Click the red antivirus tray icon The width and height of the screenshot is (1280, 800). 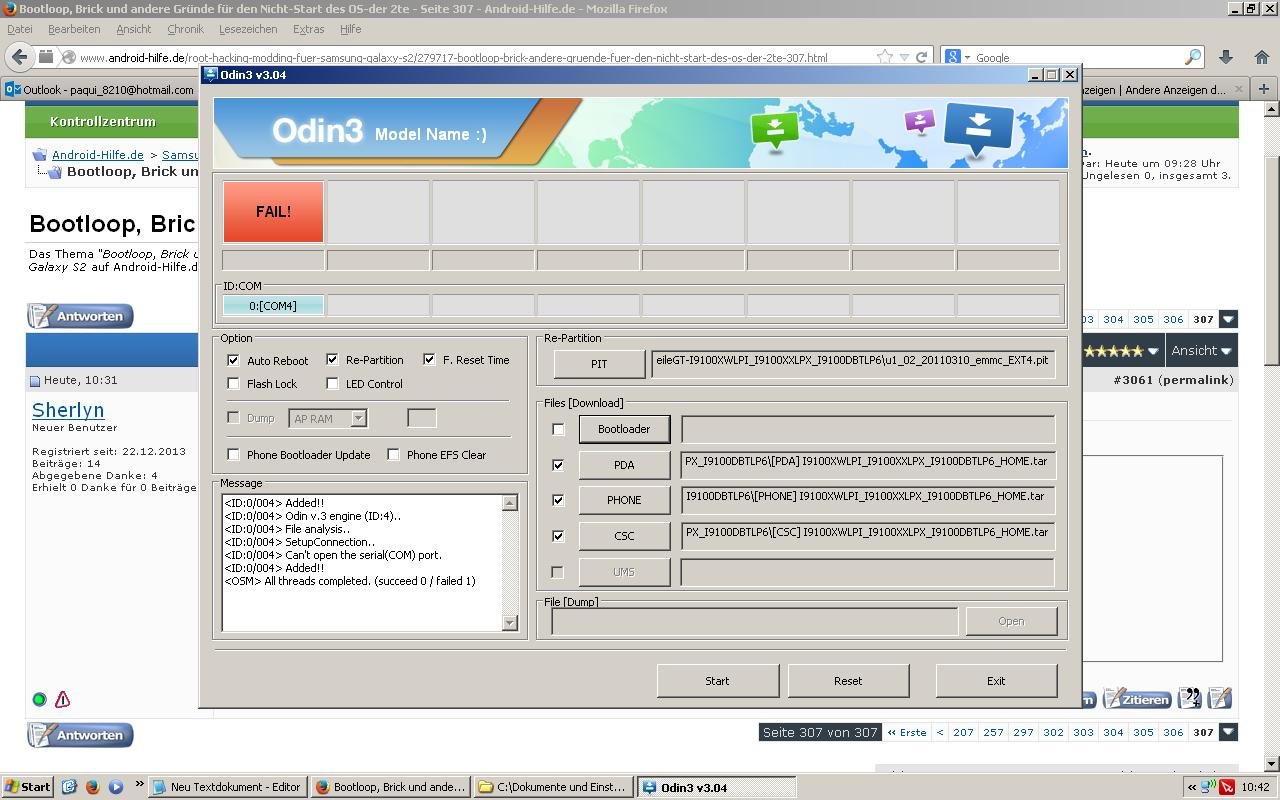click(x=1226, y=787)
